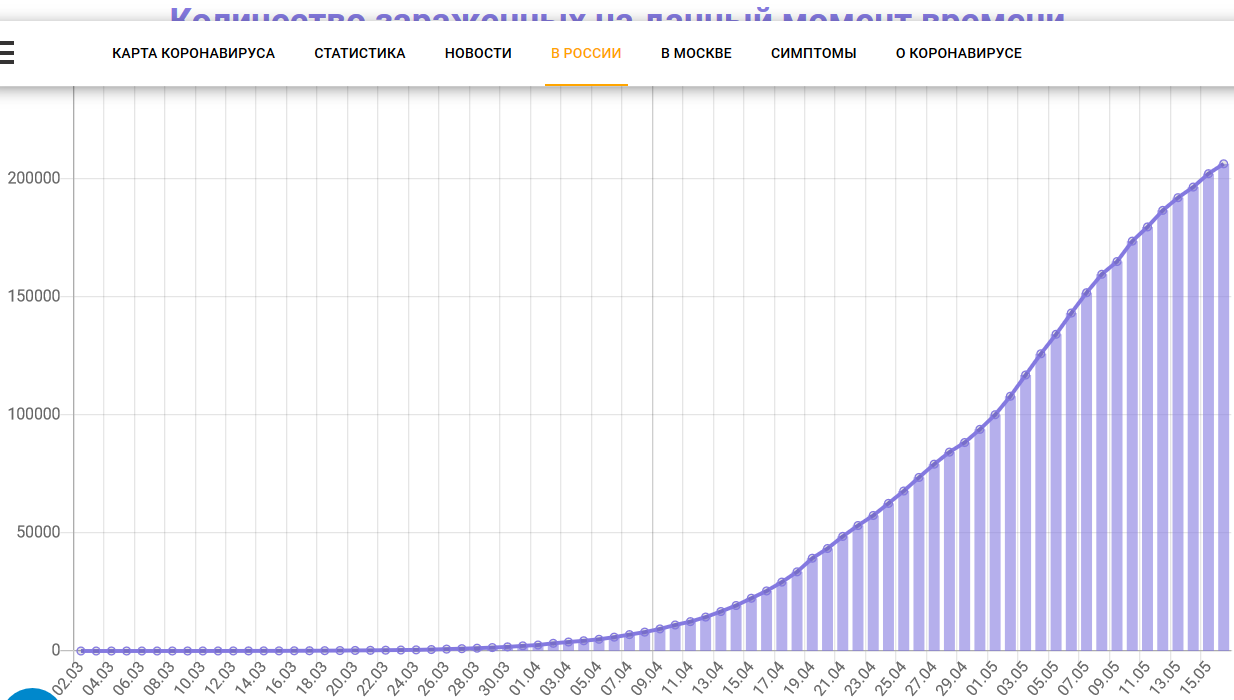The image size is (1234, 700).
Task: Click the 01.05 date label
Action: pos(981,677)
